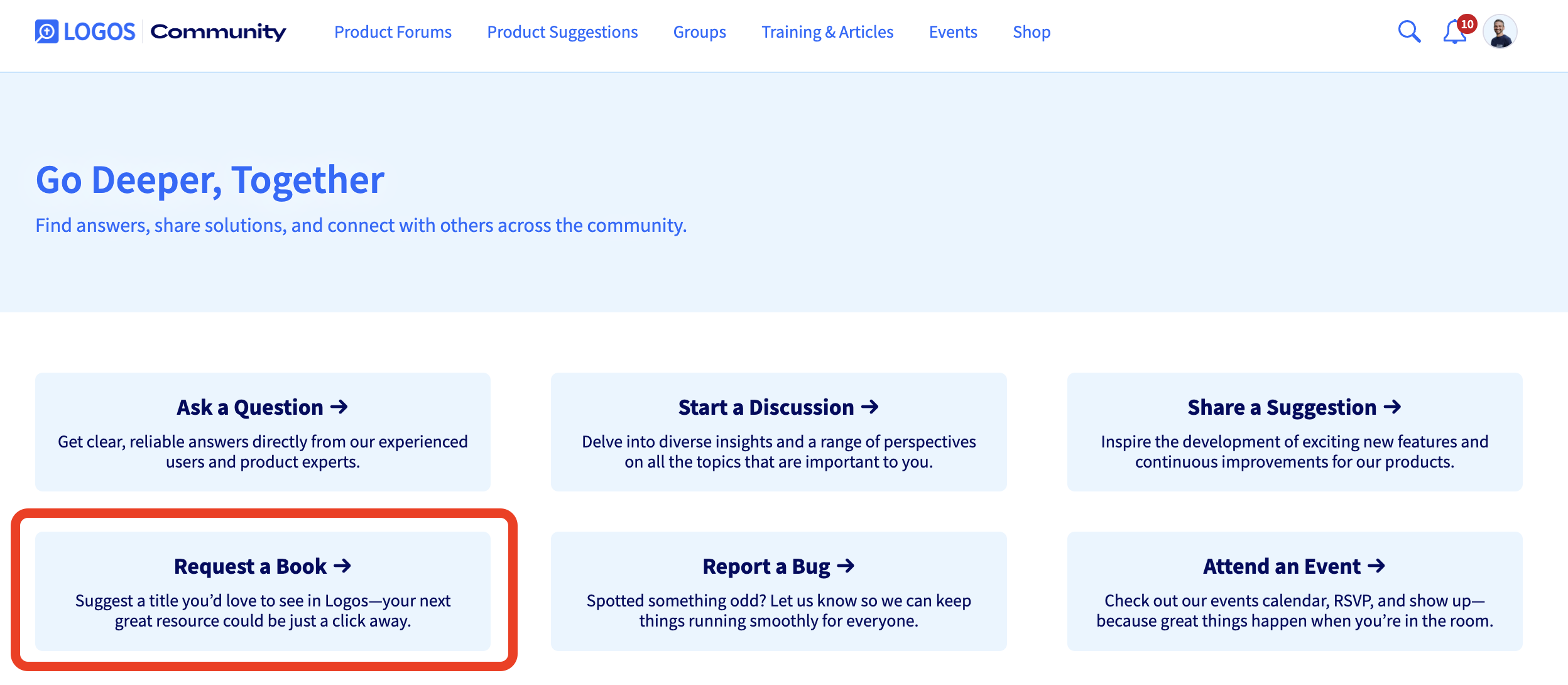Open the notifications bell icon

coord(1454,33)
